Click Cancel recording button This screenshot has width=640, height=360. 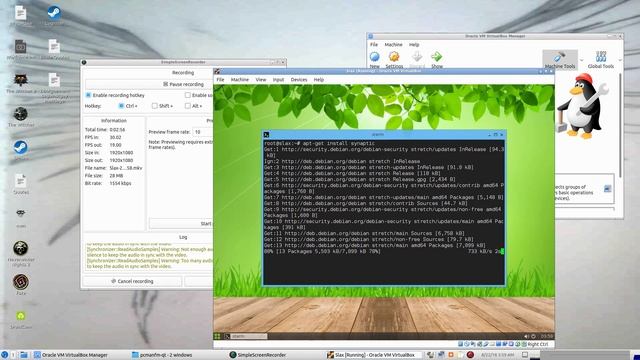(132, 281)
